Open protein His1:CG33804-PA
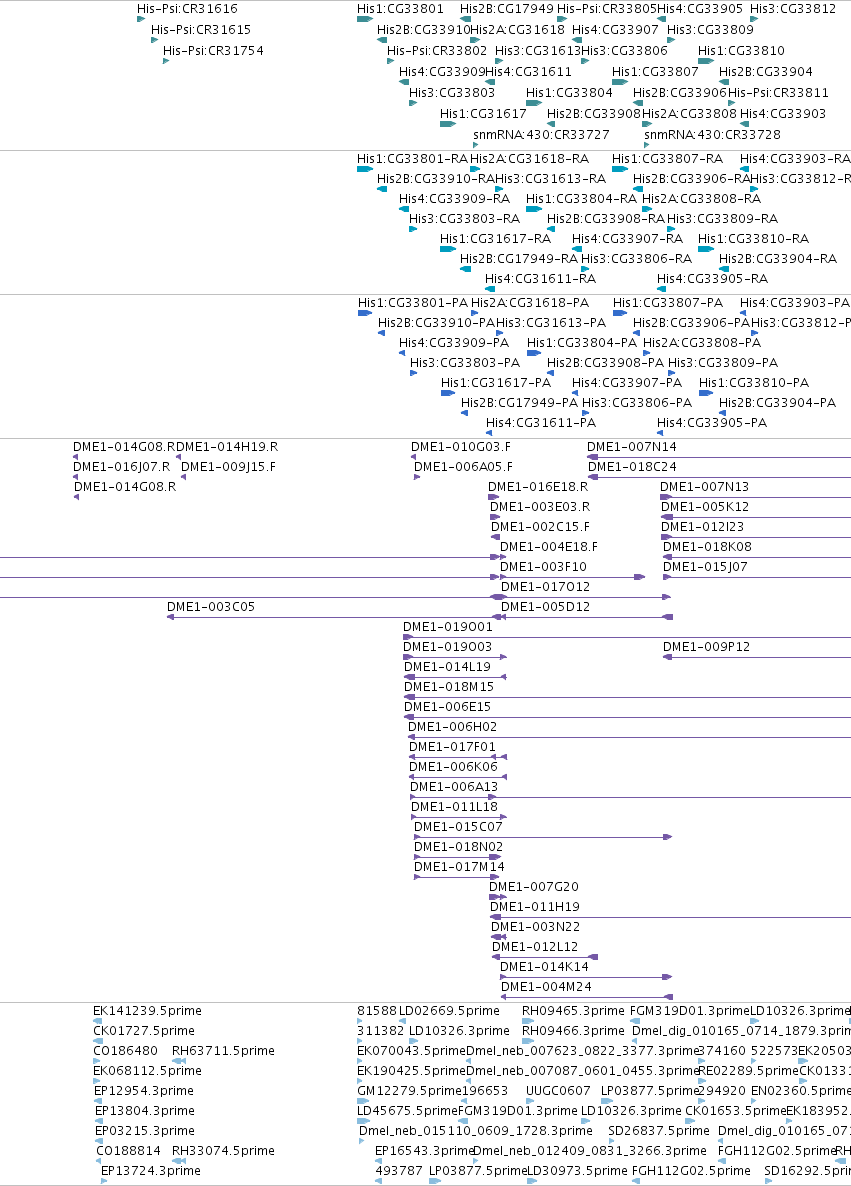The height and width of the screenshot is (1186, 851). 582,343
